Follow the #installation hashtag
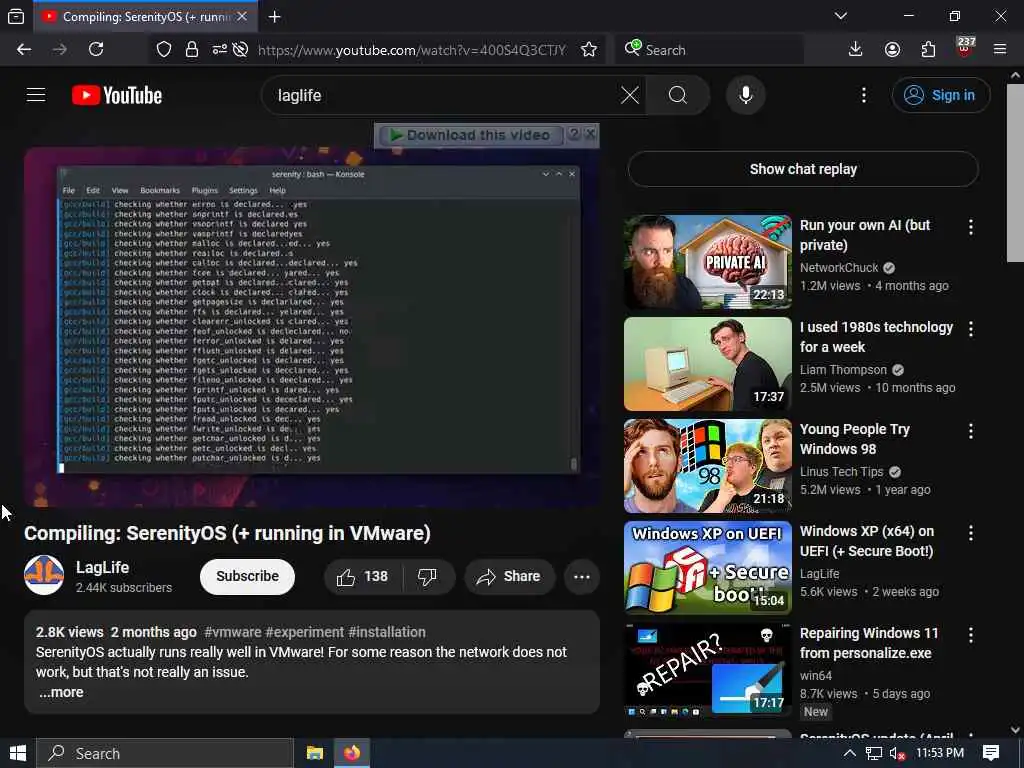 click(x=387, y=632)
